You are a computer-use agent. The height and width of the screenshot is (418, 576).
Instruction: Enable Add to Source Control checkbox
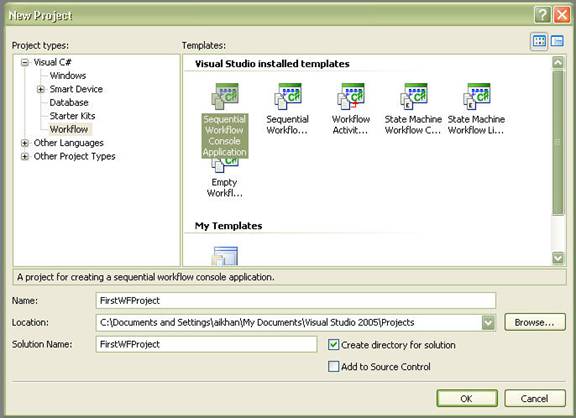(334, 367)
